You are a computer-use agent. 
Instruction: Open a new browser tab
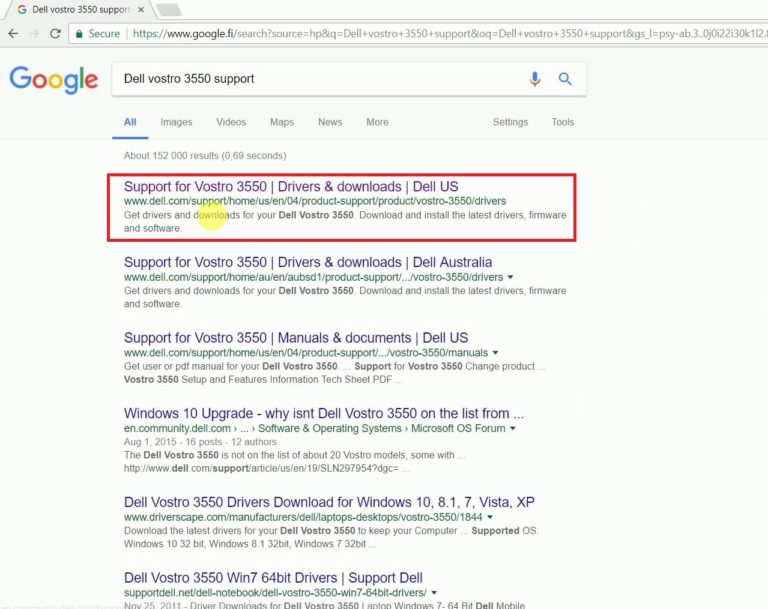[168, 9]
